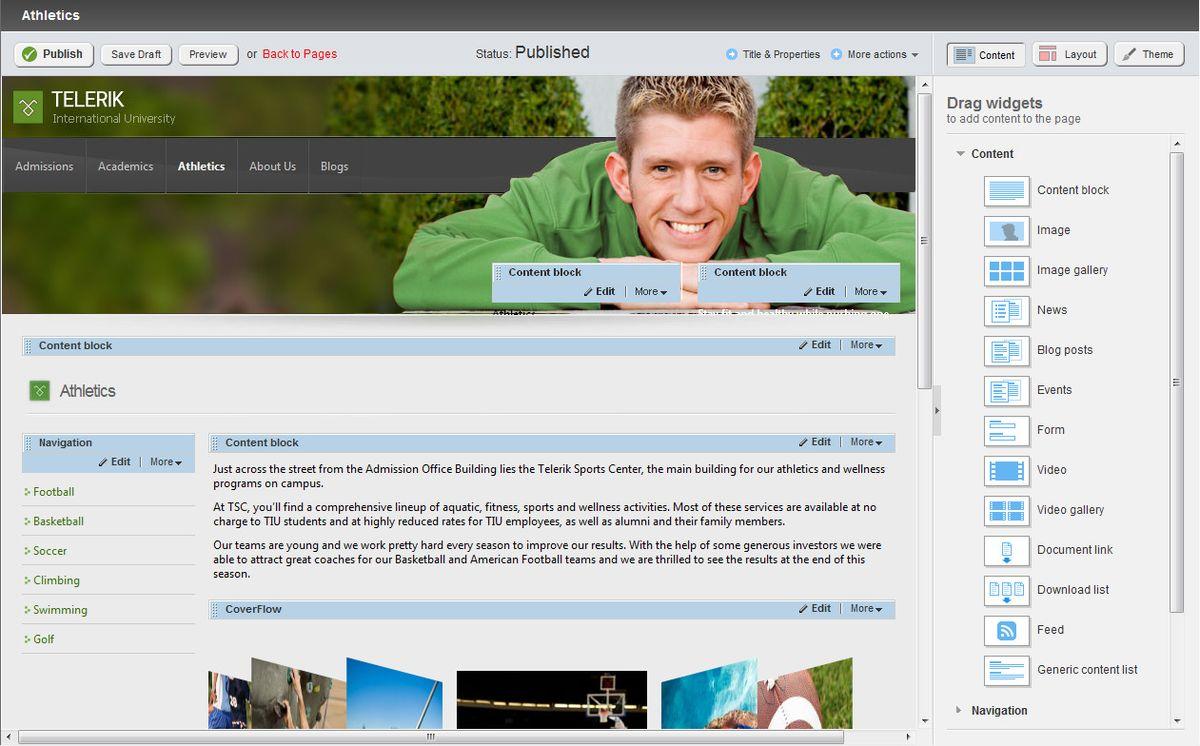Open More menu of main text Content block
The width and height of the screenshot is (1200, 746).
[866, 442]
